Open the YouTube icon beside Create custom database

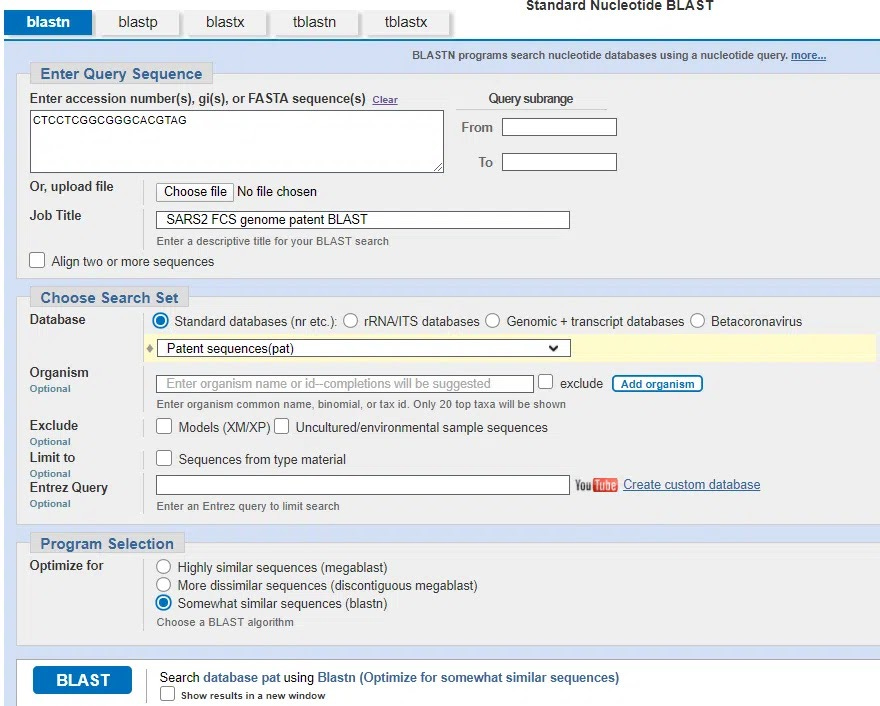click(x=595, y=485)
